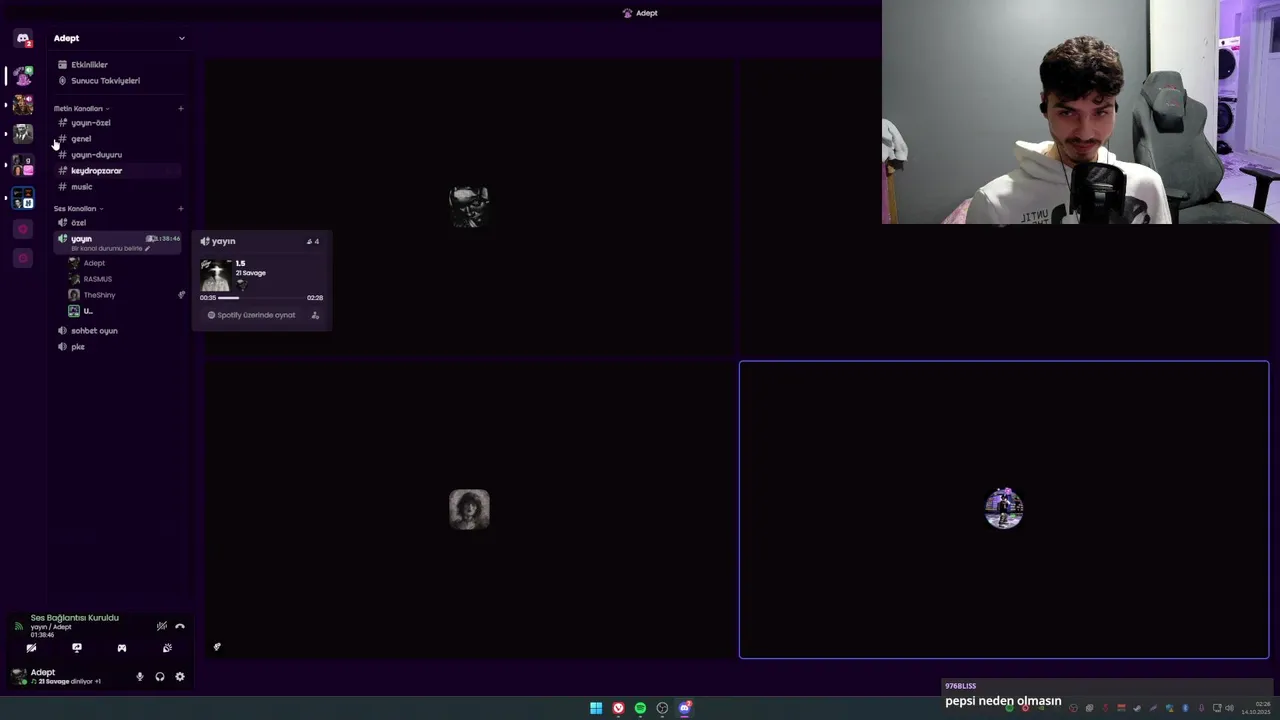
Task: Open the grayscale portrait server icon
Action: [23, 134]
